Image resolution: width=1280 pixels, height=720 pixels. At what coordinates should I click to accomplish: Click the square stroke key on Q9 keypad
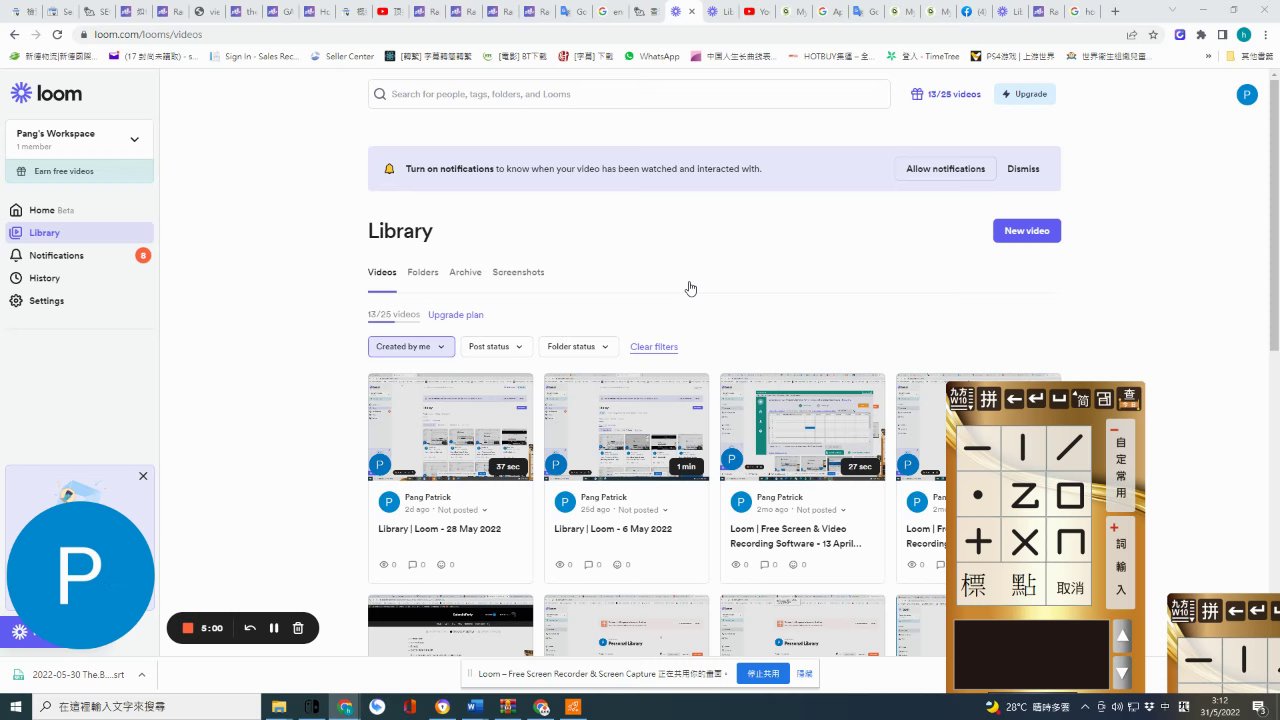(1071, 496)
